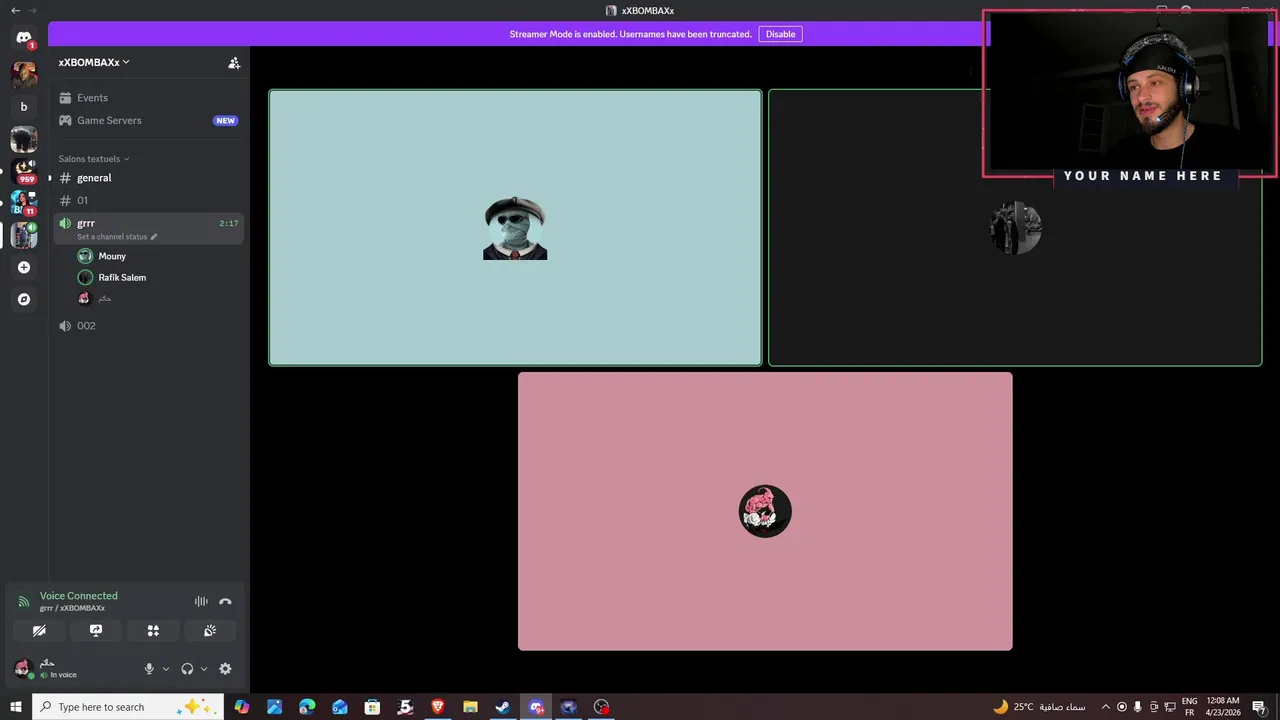Open OBS Studio from taskbar
1280x720 pixels.
point(601,707)
